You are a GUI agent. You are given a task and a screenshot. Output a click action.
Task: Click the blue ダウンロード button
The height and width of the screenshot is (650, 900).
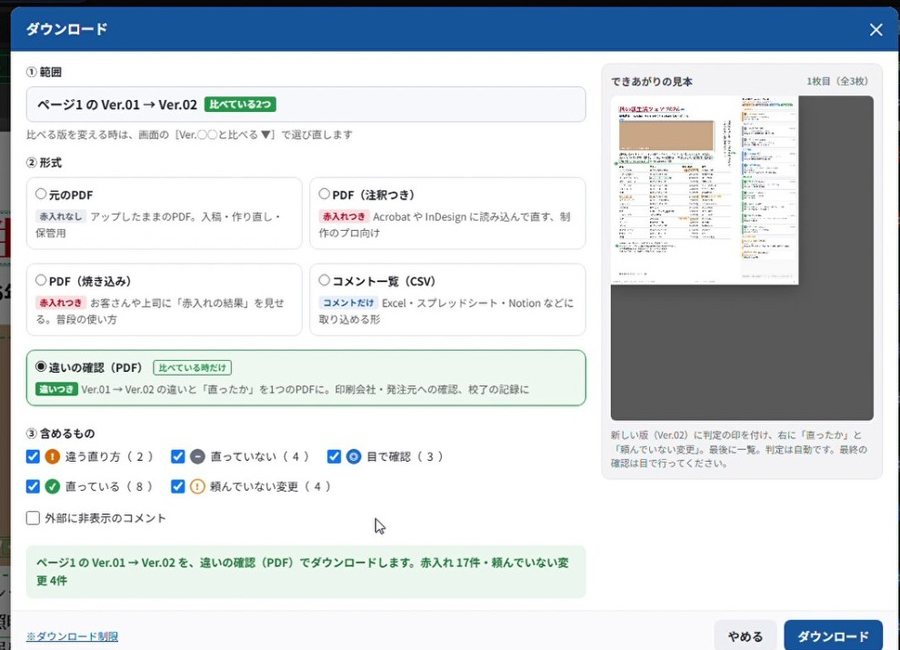833,636
